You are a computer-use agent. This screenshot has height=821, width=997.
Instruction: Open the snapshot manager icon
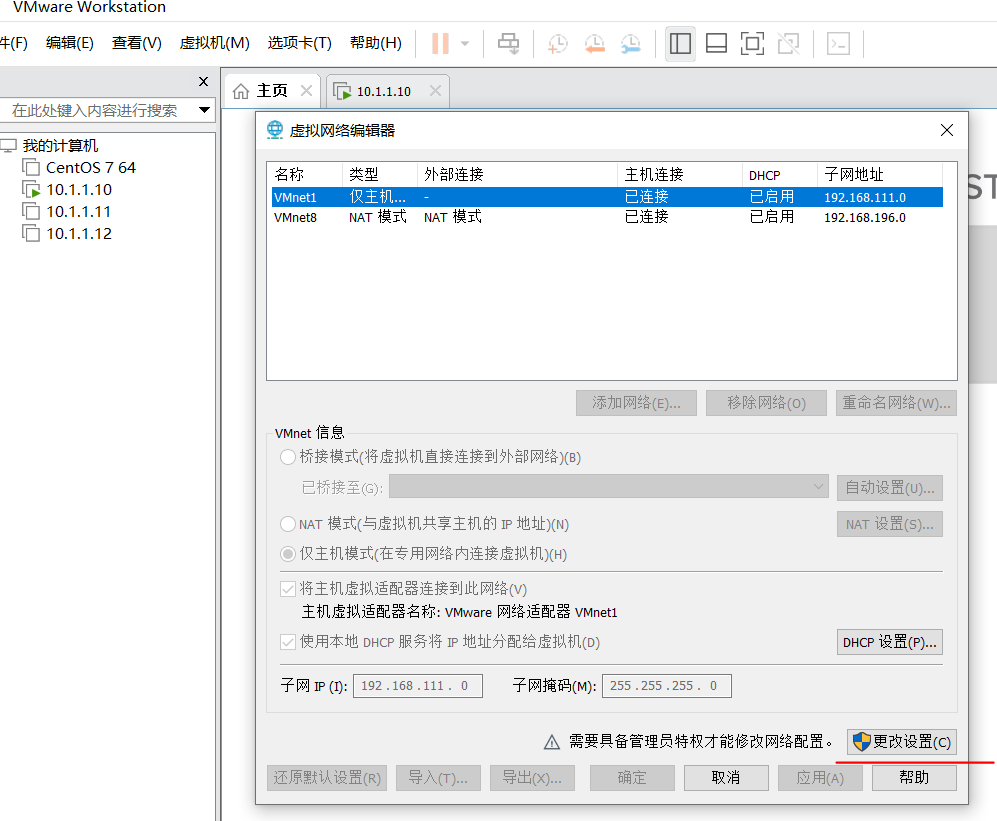[x=631, y=44]
